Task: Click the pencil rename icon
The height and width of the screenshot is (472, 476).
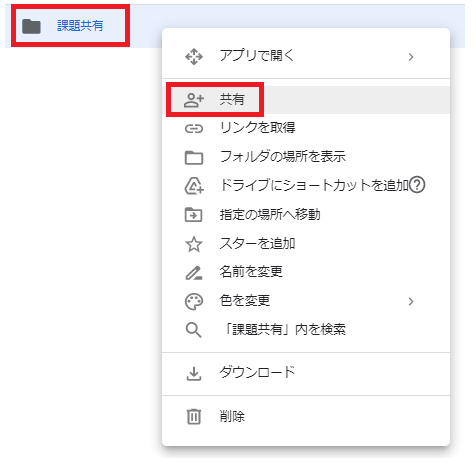Action: [x=194, y=273]
